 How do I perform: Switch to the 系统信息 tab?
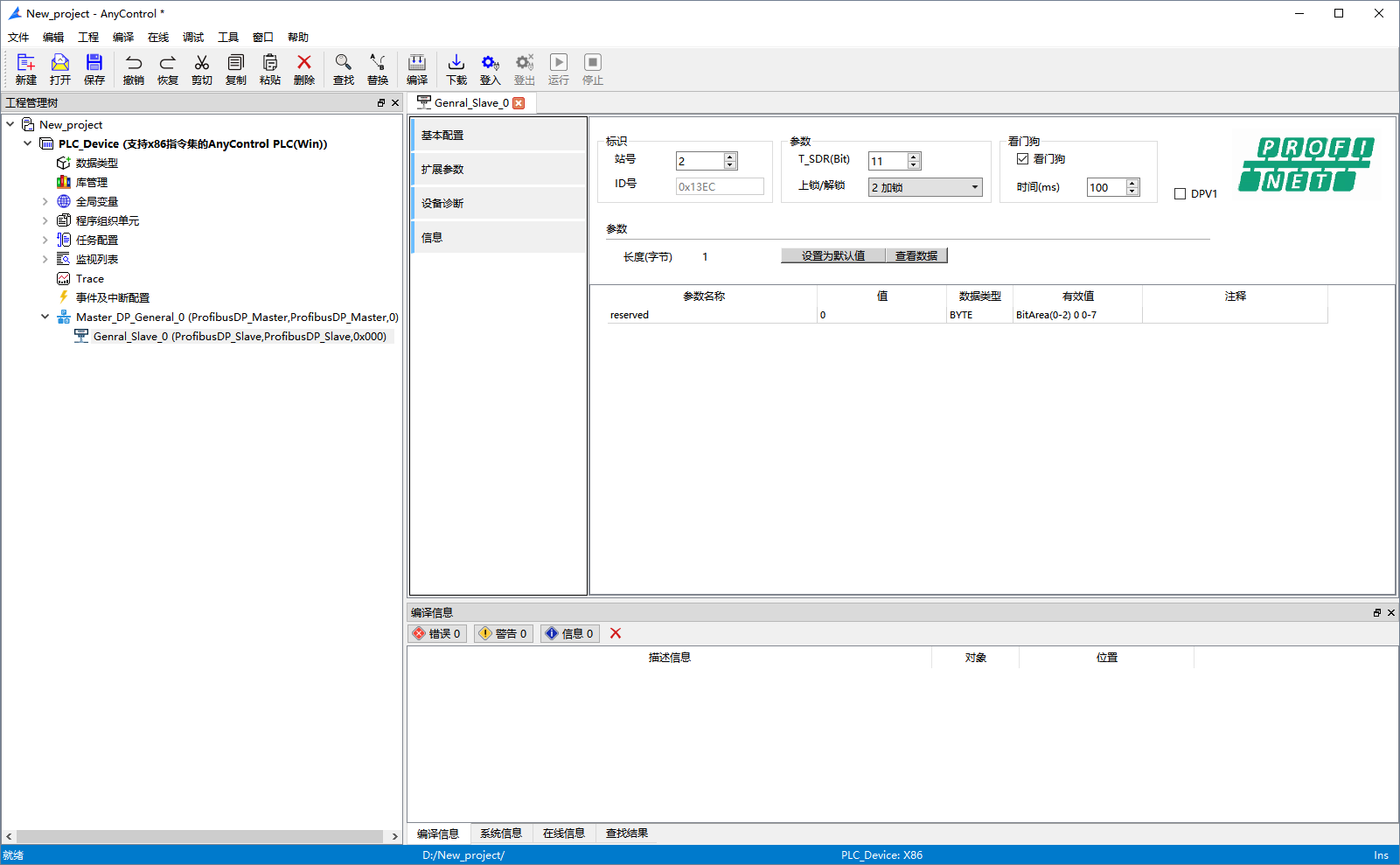(501, 834)
